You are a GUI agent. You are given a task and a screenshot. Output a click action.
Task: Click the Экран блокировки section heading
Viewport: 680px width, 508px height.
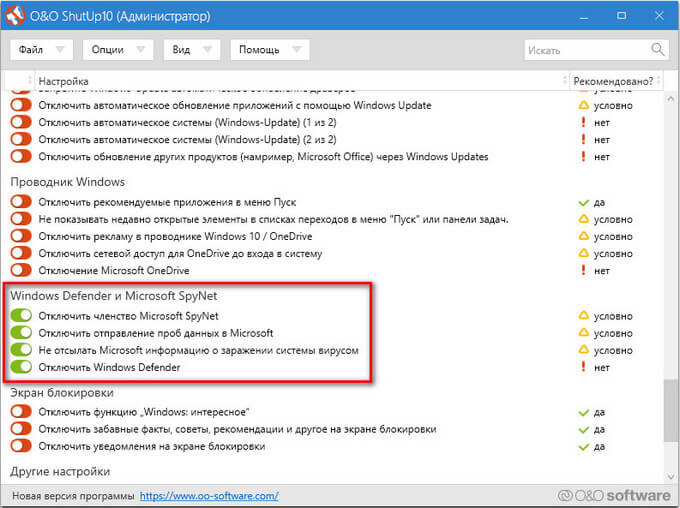pyautogui.click(x=62, y=392)
